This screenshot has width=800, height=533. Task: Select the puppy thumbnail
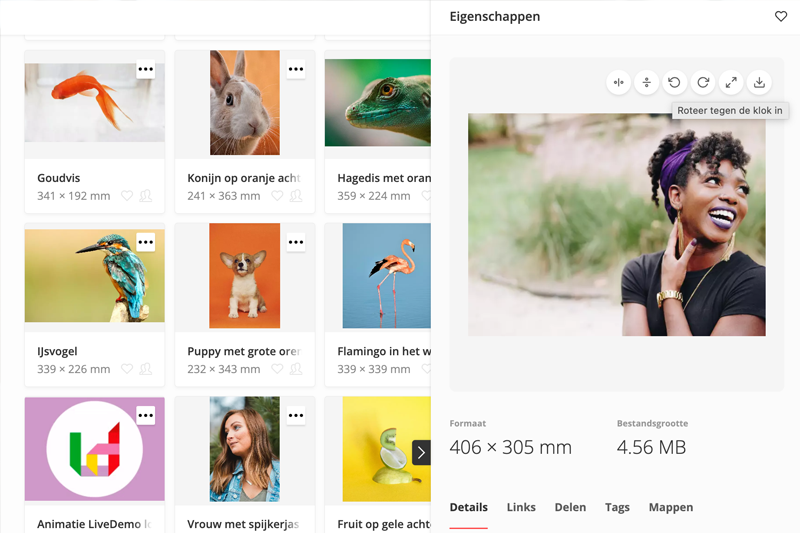click(x=245, y=275)
